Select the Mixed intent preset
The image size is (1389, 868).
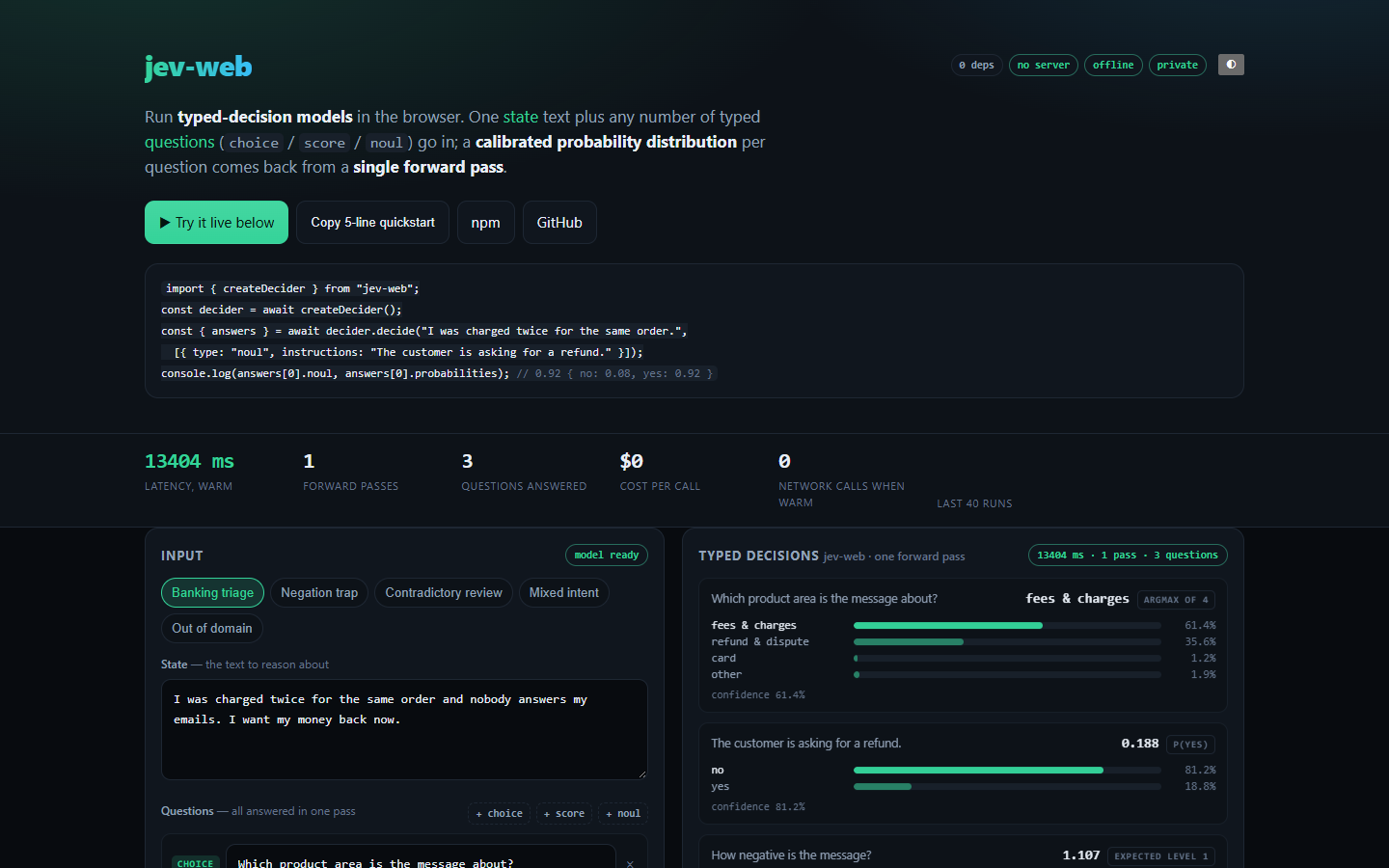(563, 593)
